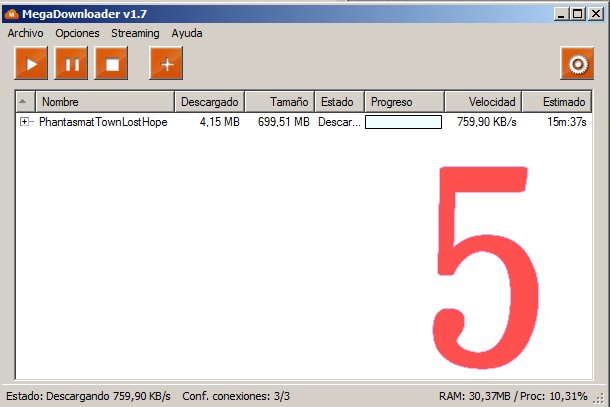Sort list by the Tamaño column header
This screenshot has height=407, width=610.
[x=280, y=102]
